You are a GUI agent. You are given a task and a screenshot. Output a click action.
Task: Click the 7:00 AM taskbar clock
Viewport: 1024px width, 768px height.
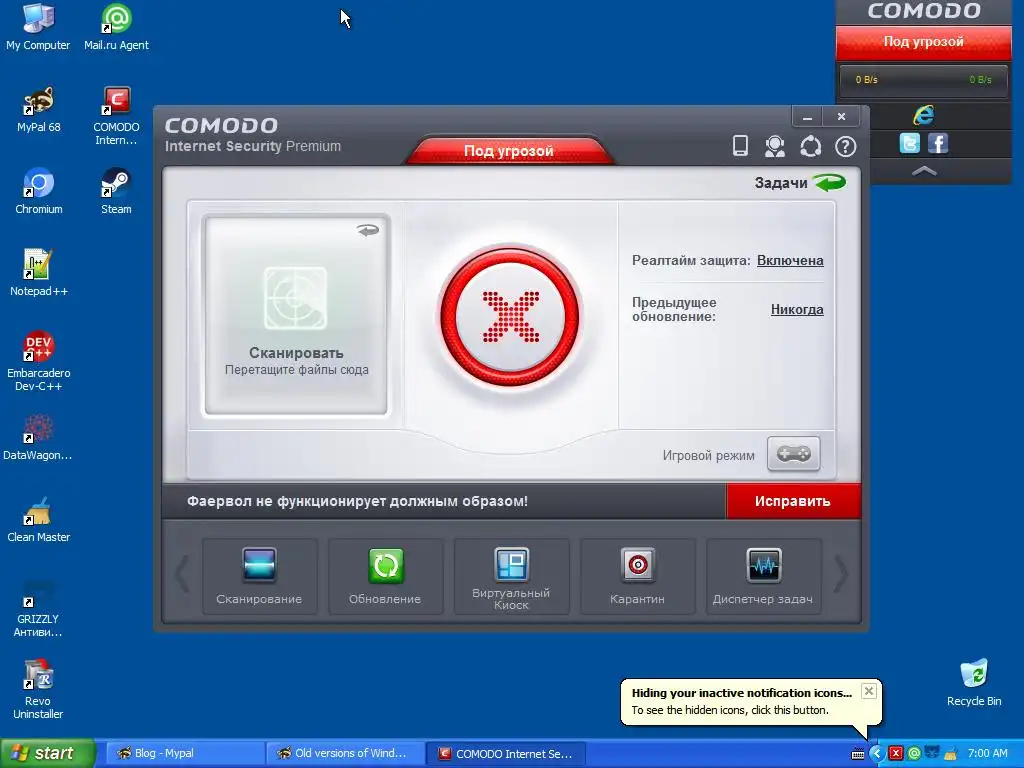pyautogui.click(x=987, y=754)
